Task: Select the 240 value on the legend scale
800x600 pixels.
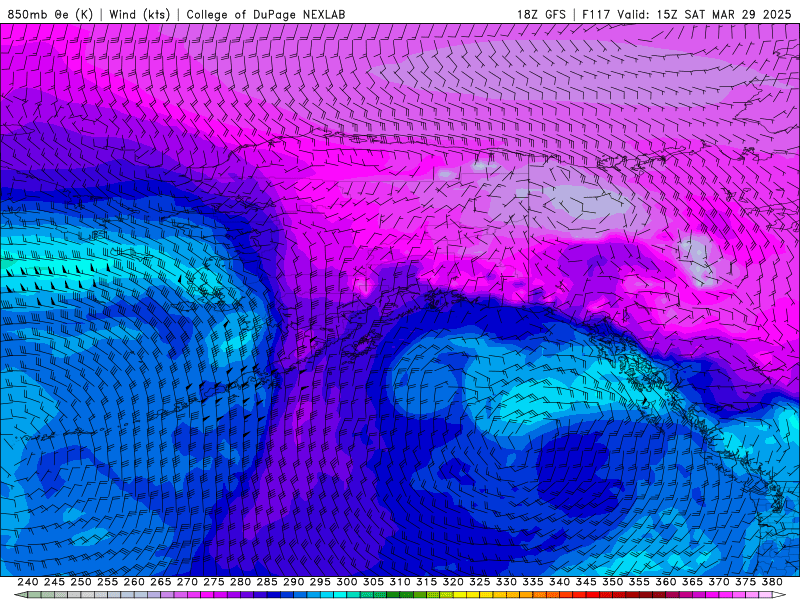Action: pos(28,582)
